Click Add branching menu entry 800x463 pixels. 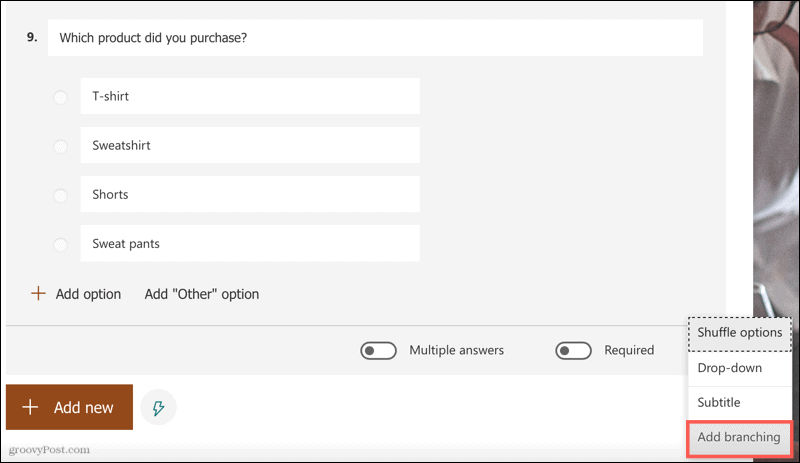(738, 437)
